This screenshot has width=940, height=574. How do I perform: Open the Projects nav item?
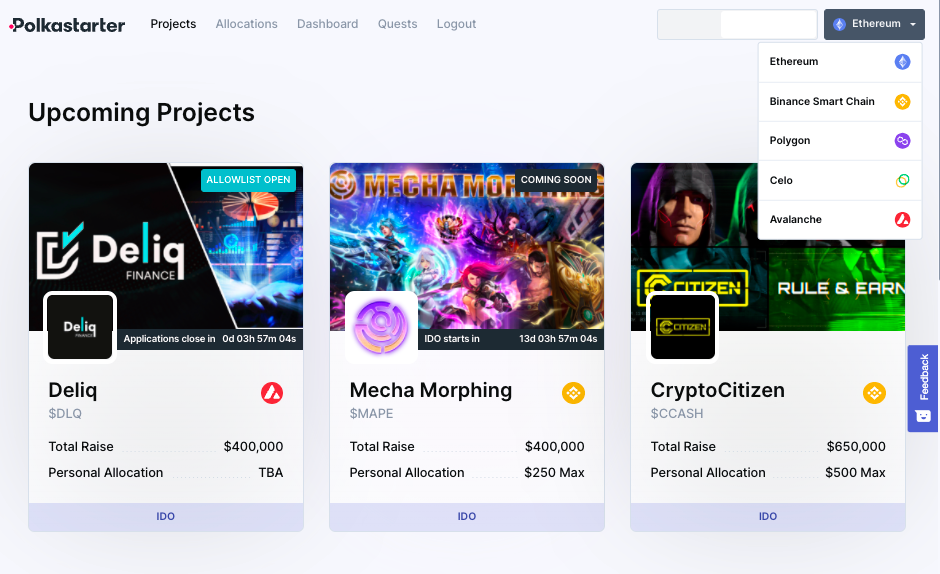tap(173, 24)
